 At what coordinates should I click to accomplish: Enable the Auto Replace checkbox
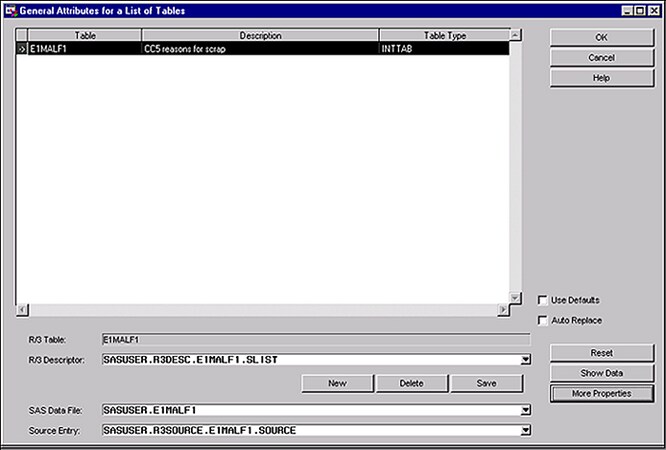click(542, 320)
